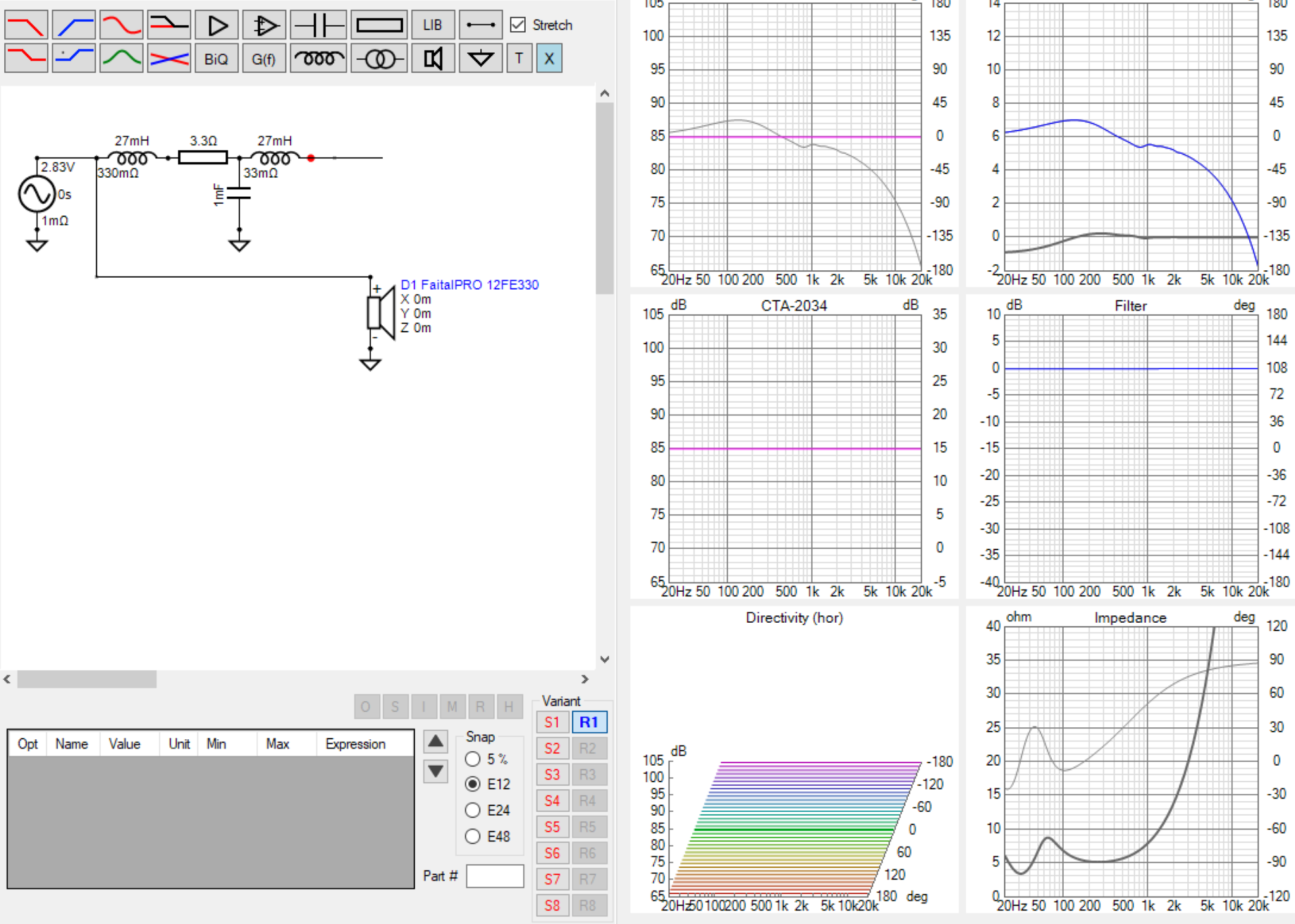
Task: Add a BiQ biquad block
Action: tap(217, 59)
